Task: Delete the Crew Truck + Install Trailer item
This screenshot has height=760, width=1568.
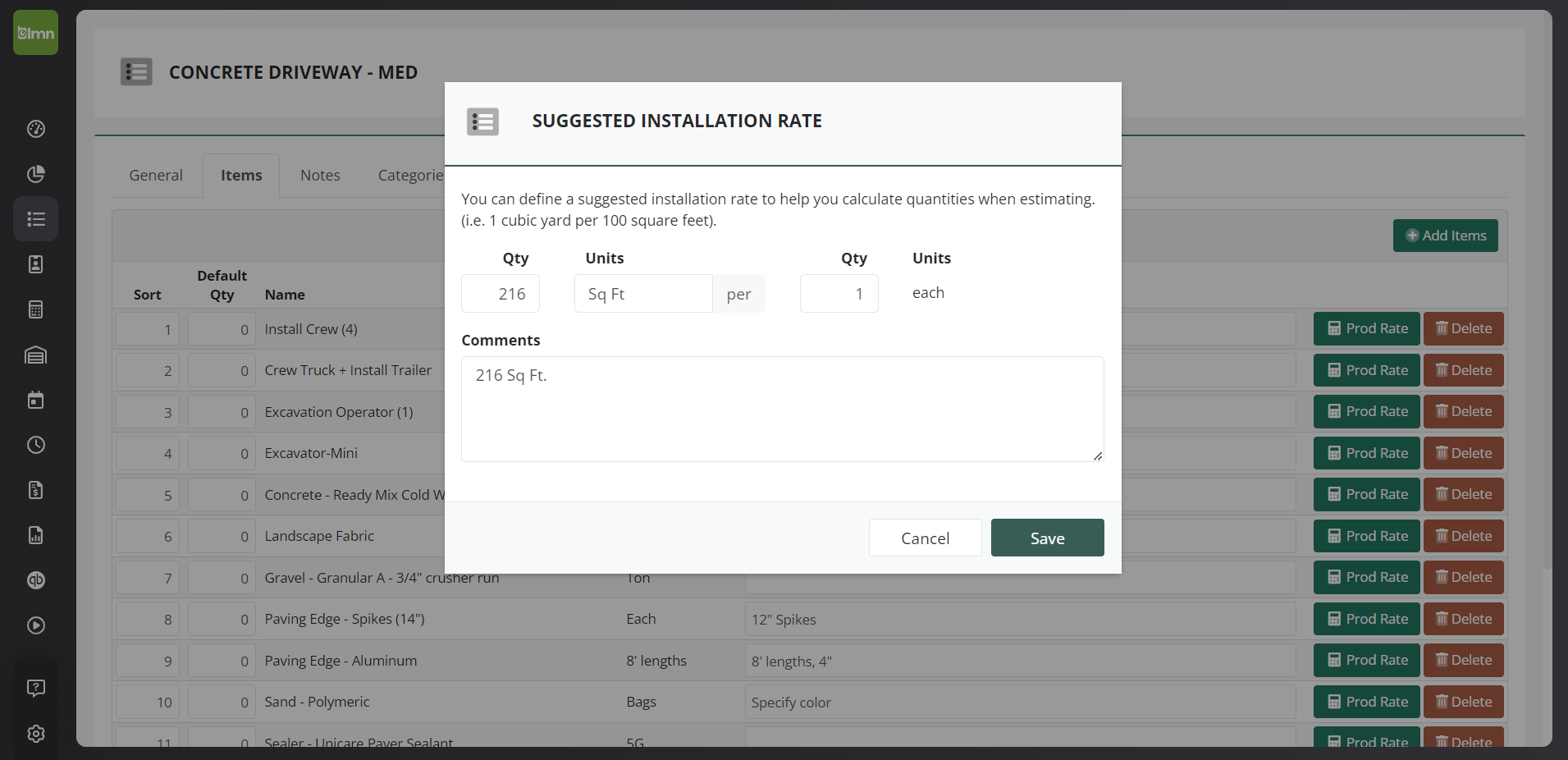Action: coord(1463,370)
